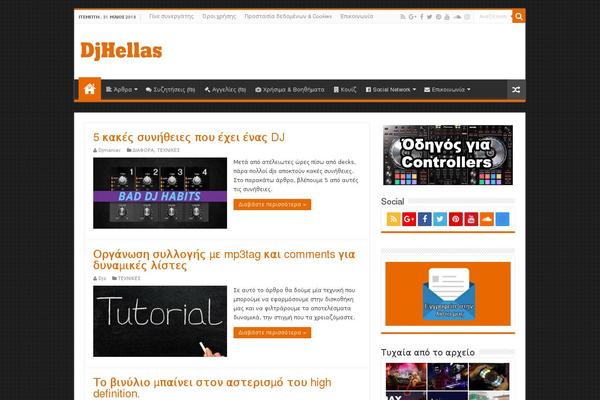Expand the Άρθρα dropdown menu
Image resolution: width=600 pixels, height=400 pixels.
[x=122, y=90]
